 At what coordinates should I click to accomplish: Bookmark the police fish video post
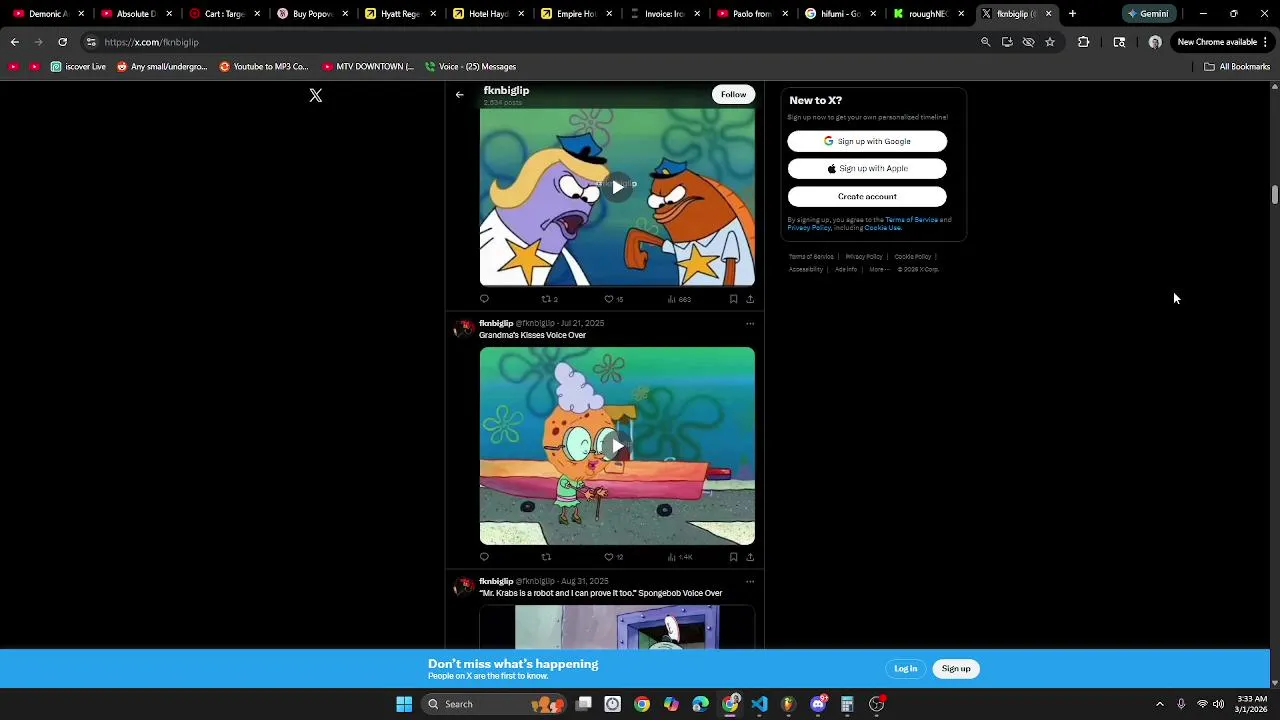733,299
